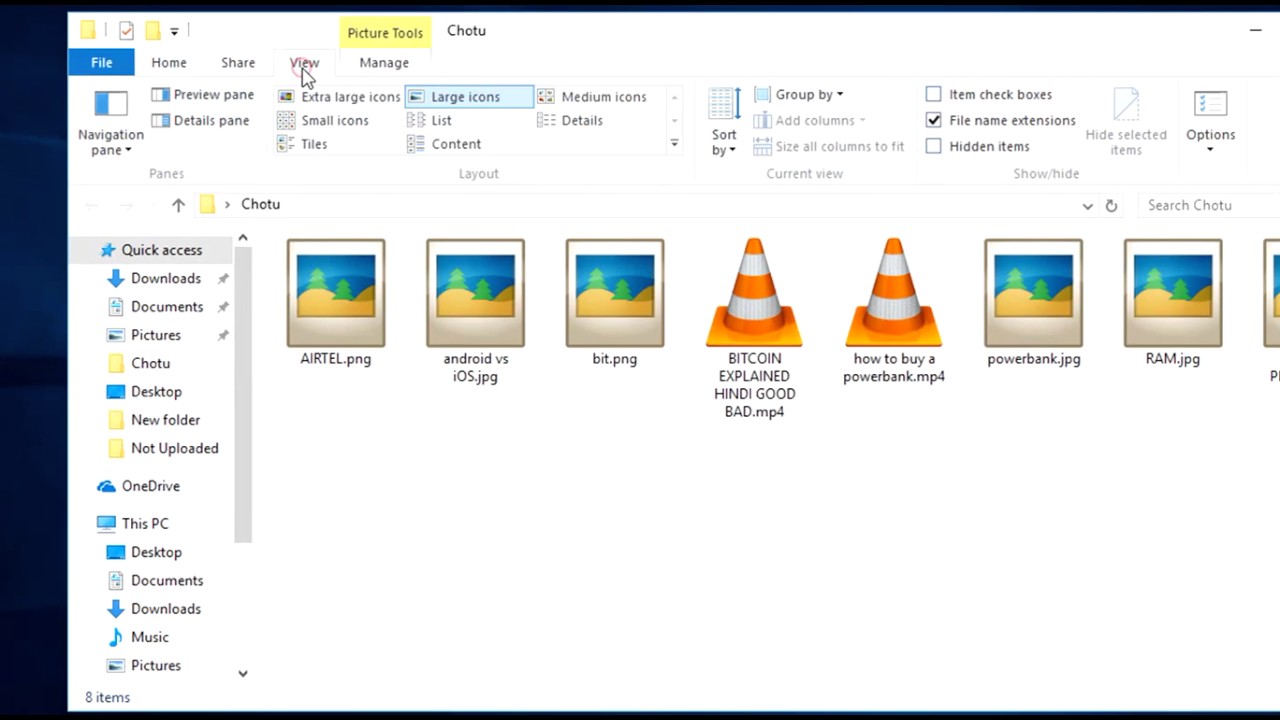
Task: Switch layout to List view
Action: pyautogui.click(x=441, y=120)
